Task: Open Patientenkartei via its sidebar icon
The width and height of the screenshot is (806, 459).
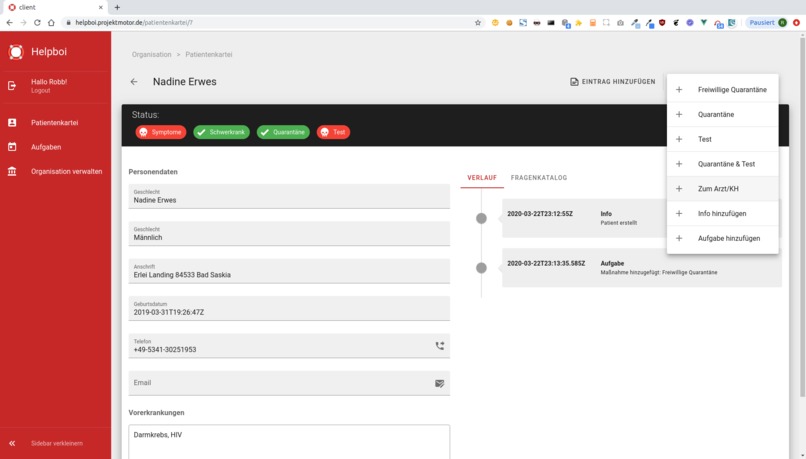Action: [12, 122]
